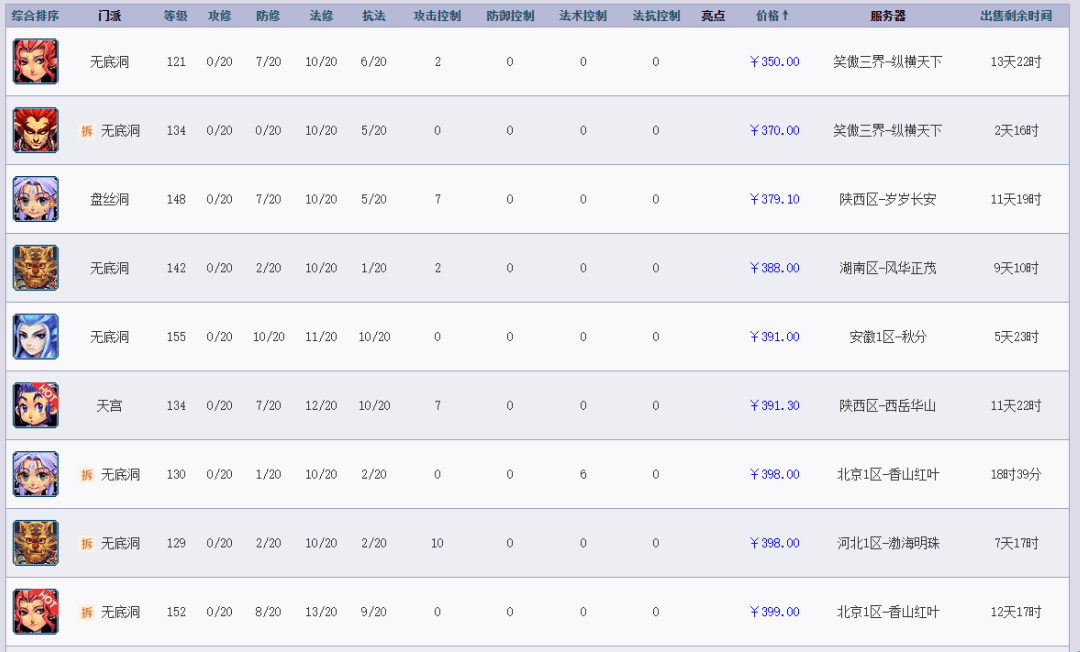This screenshot has height=652, width=1080.
Task: Sort by 综合排序 column header
Action: point(35,16)
